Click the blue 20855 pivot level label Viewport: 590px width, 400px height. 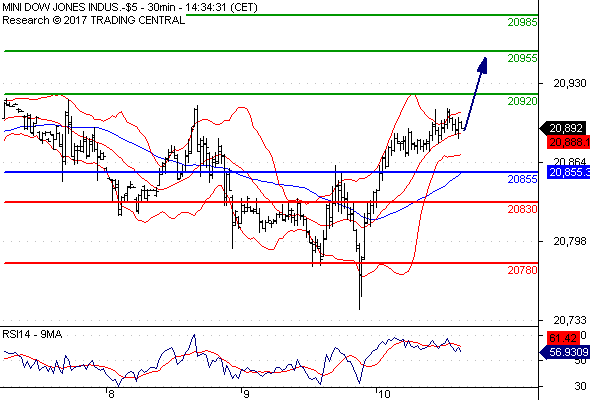pos(522,179)
